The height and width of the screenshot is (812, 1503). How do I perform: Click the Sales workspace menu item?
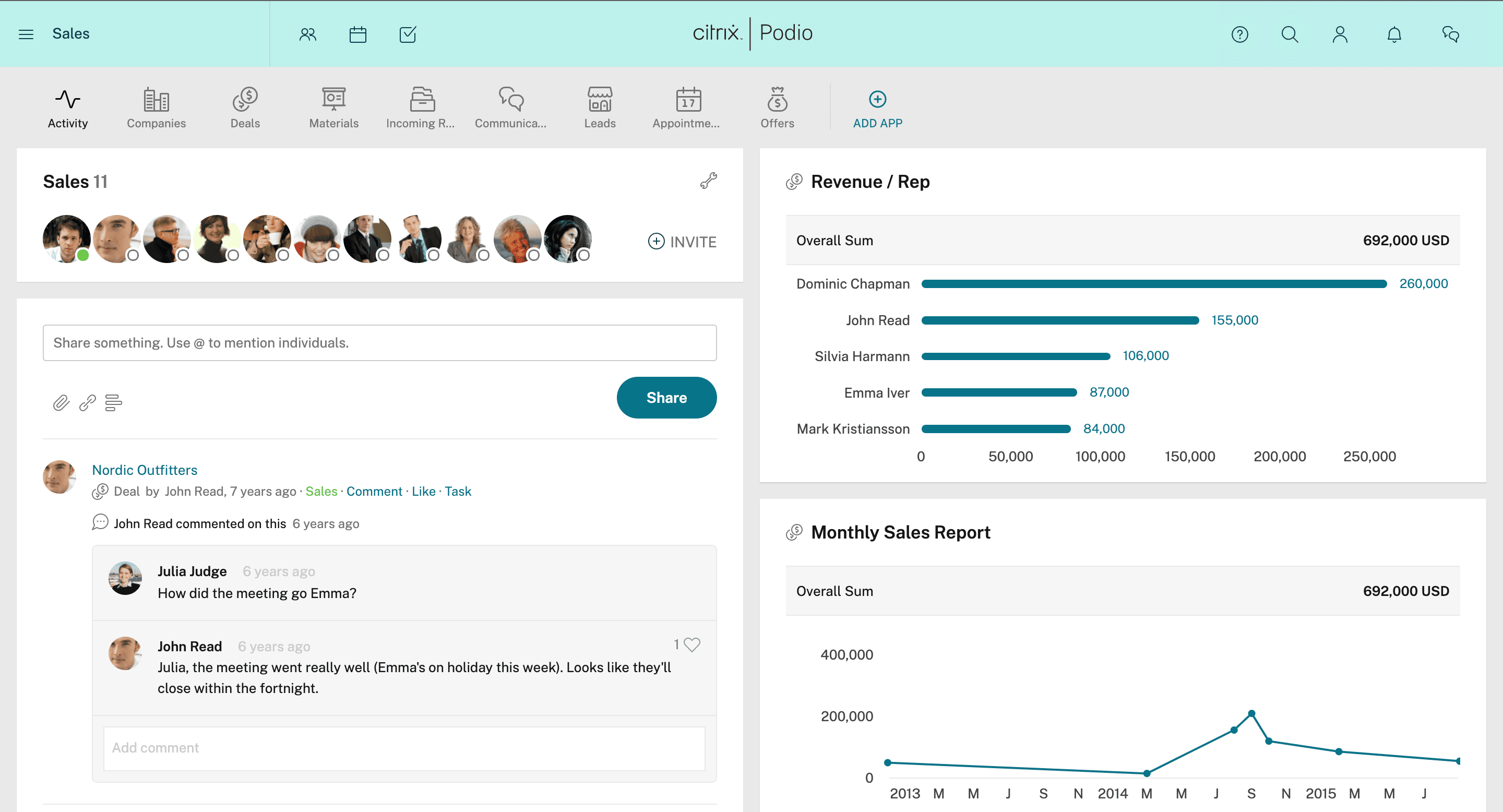[71, 34]
